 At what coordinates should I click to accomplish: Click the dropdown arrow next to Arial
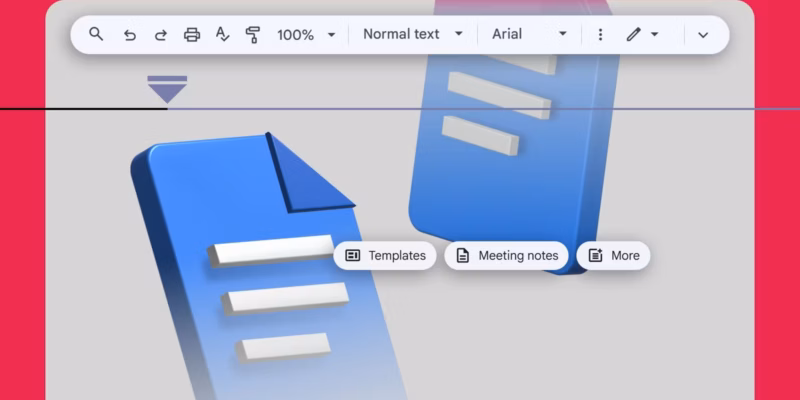pos(563,34)
